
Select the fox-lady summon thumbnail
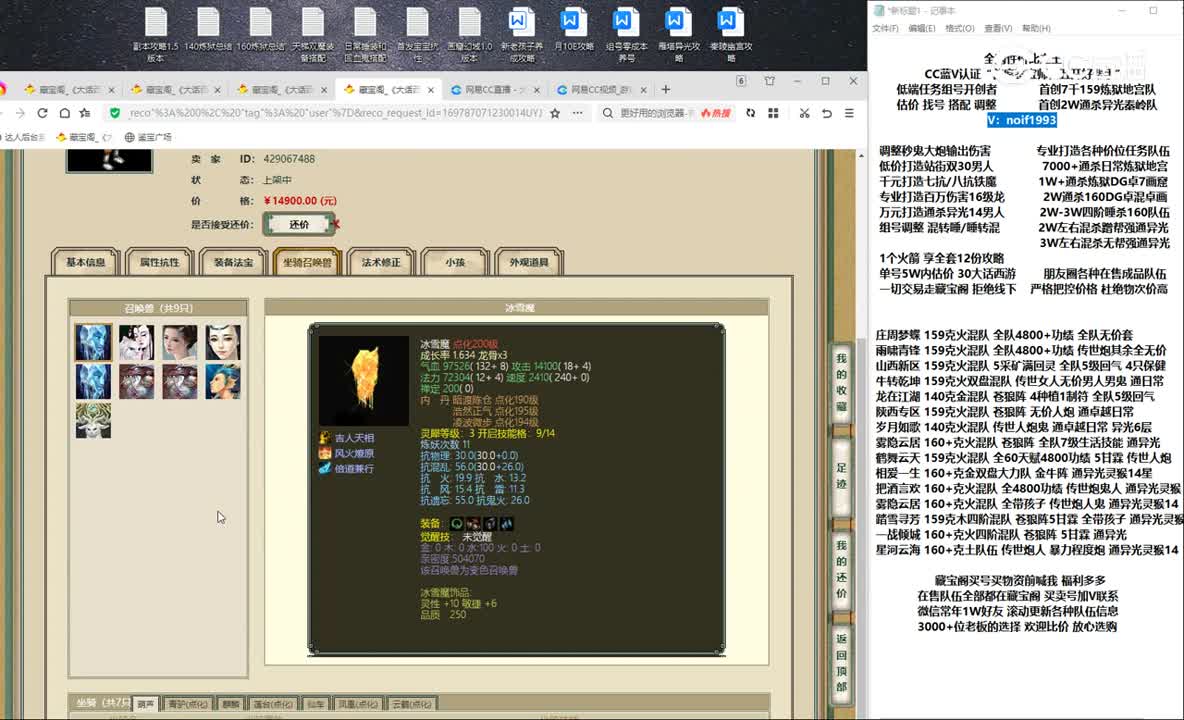[137, 342]
